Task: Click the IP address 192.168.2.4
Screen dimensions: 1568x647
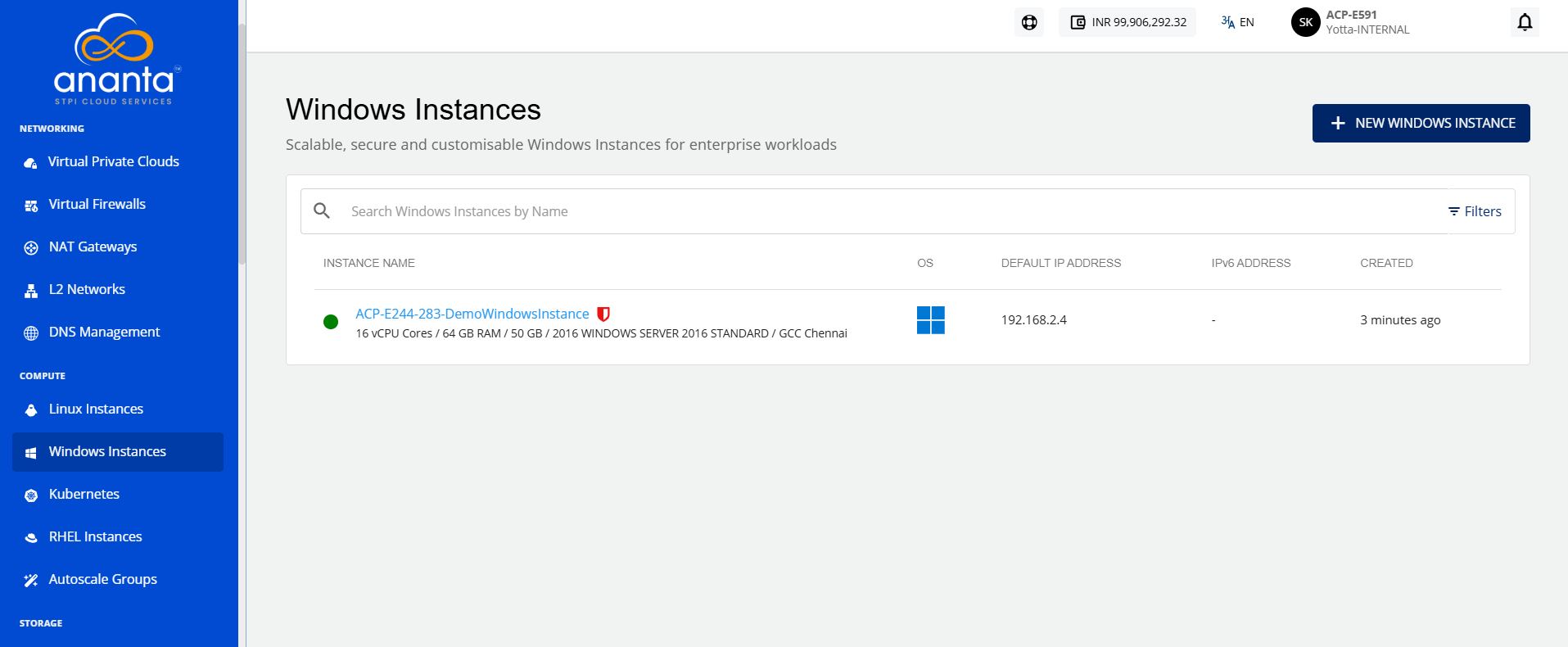Action: point(1034,320)
